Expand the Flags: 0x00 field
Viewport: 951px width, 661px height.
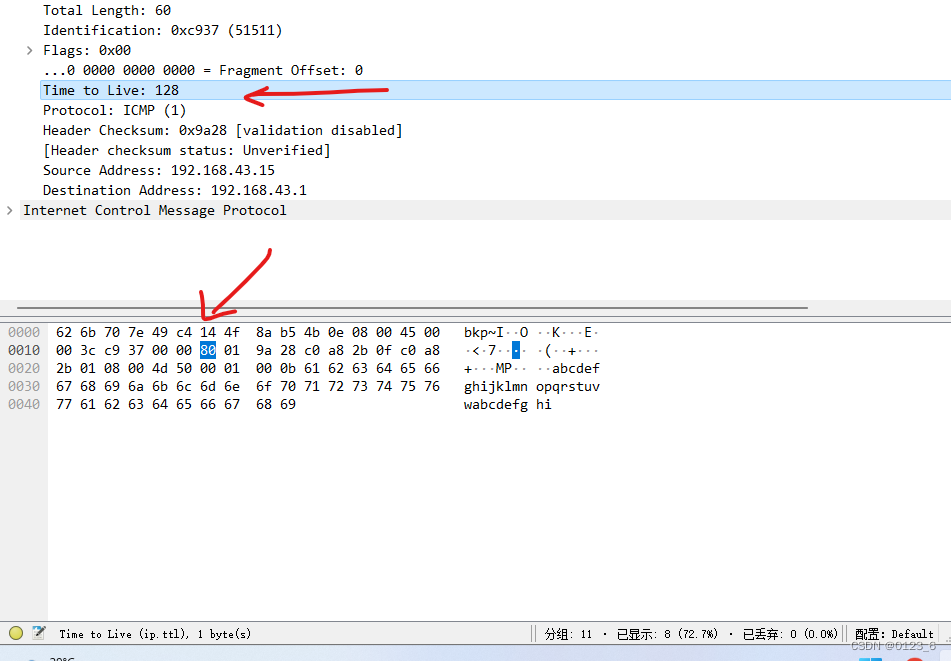(29, 50)
